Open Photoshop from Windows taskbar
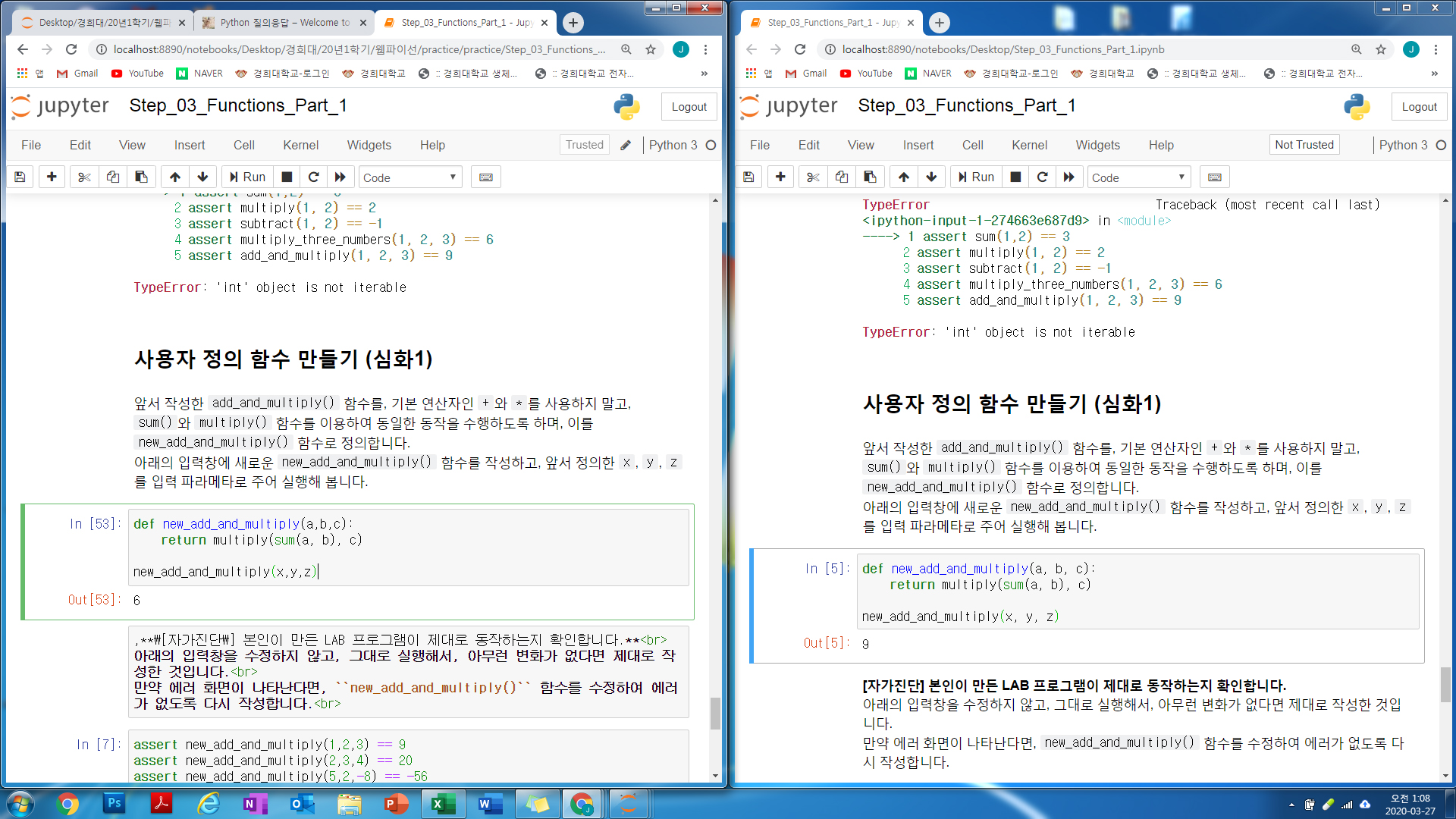The image size is (1456, 819). pos(115,803)
